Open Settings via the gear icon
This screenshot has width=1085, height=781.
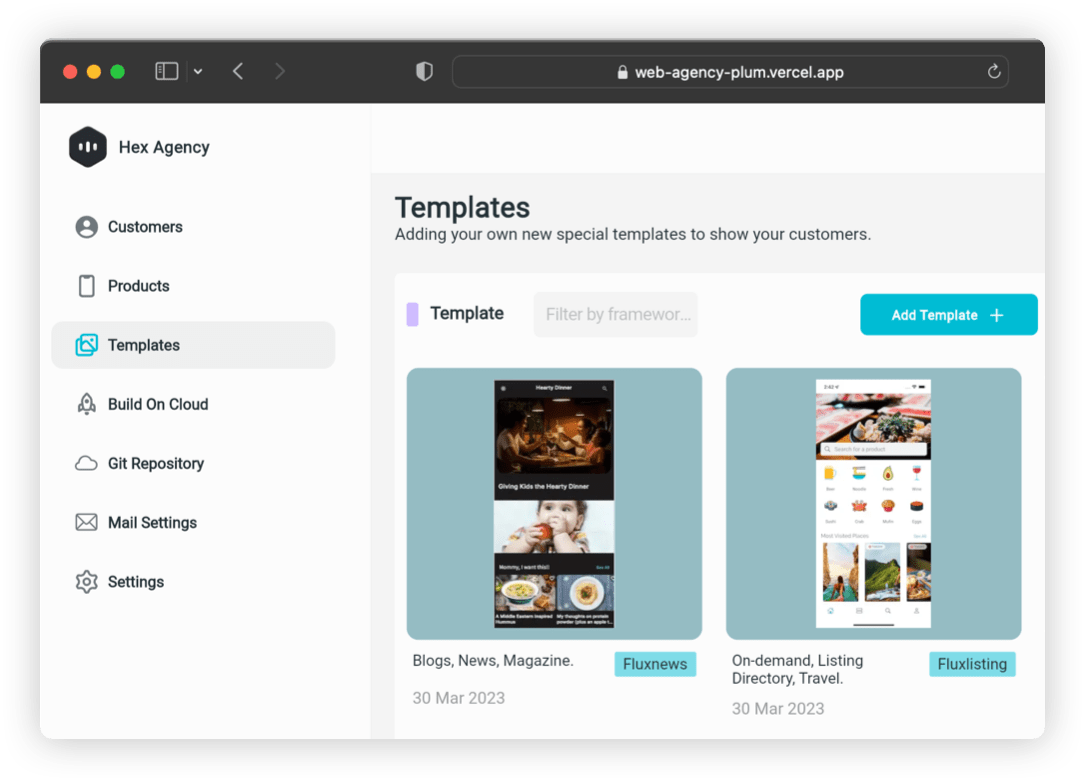tap(87, 581)
